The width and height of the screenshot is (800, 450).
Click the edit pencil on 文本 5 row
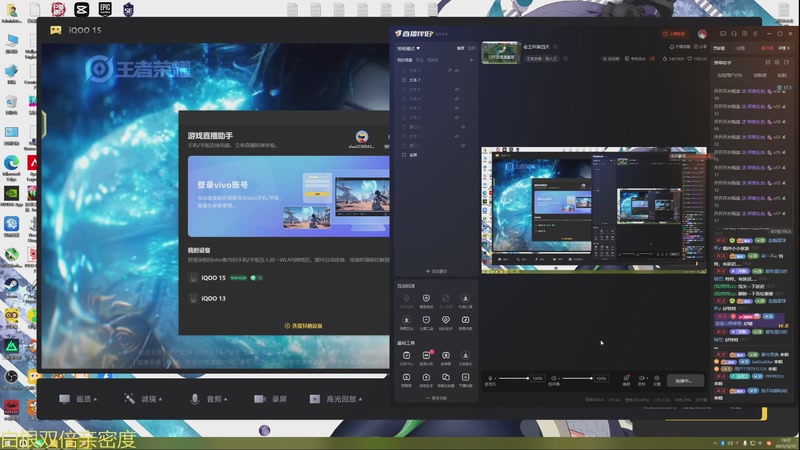coord(449,70)
